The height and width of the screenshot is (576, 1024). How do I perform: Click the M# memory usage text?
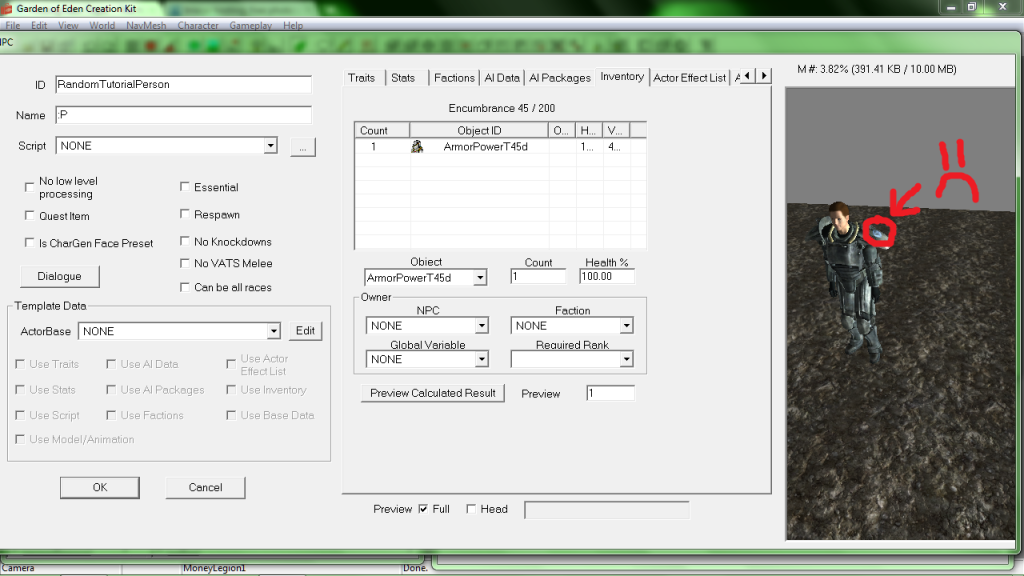[x=877, y=69]
